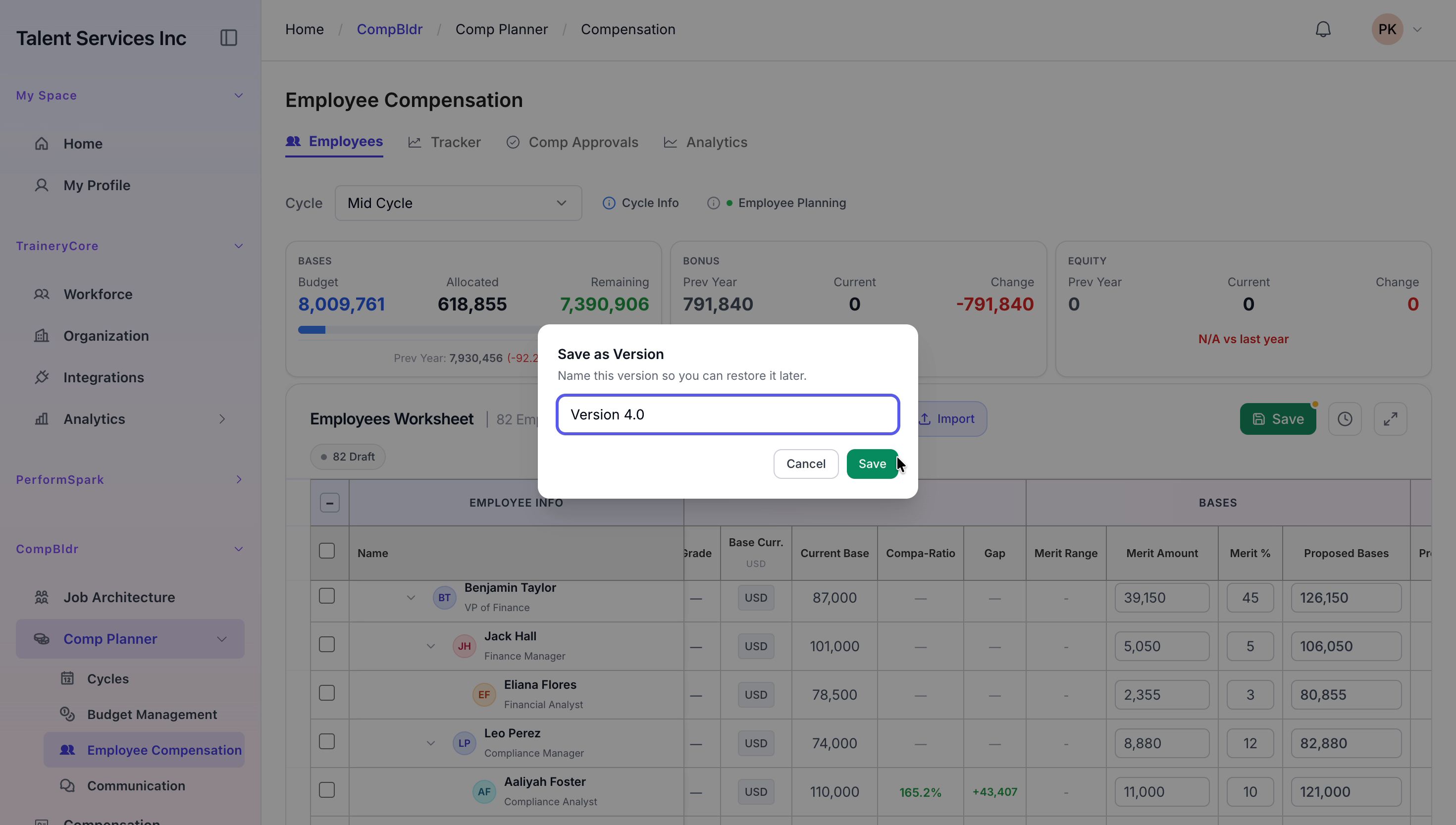Screen dimensions: 1456x825
Task: Open Integrations plug icon in sidebar
Action: (42, 377)
